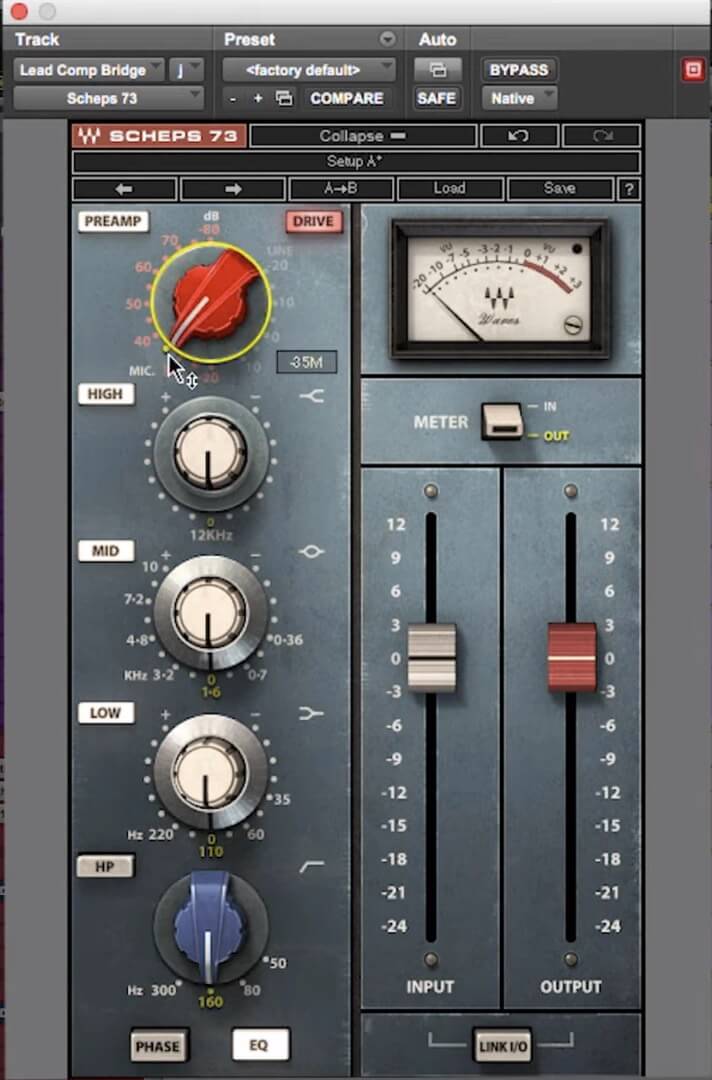Open the Lead Comp Bridge track selector
The width and height of the screenshot is (712, 1080).
click(88, 70)
